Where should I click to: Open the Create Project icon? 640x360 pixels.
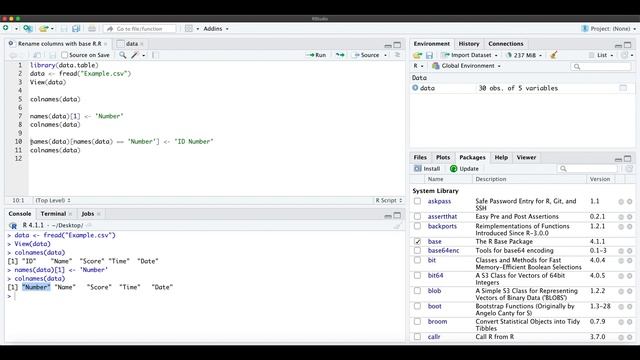[x=27, y=29]
